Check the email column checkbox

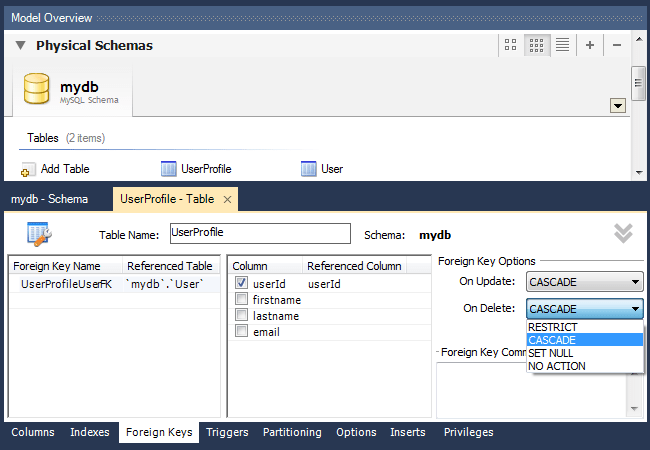[241, 331]
